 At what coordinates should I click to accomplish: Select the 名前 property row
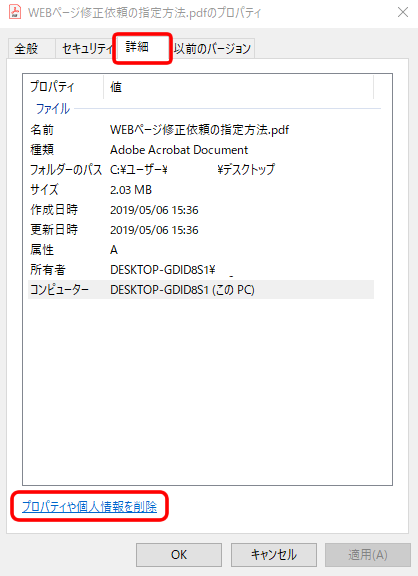tap(201, 130)
